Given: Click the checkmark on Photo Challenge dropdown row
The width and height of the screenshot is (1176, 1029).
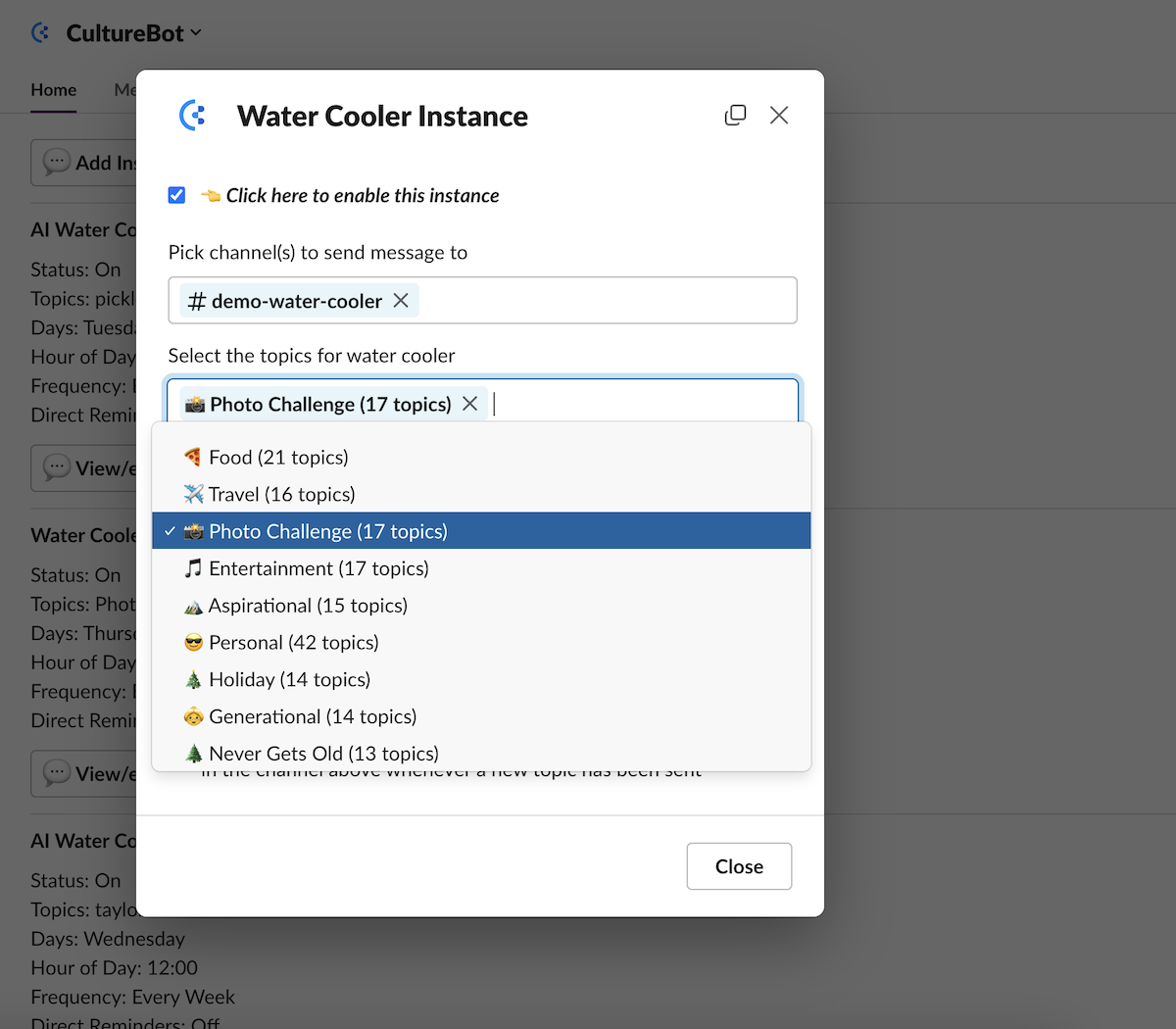Looking at the screenshot, I should tap(170, 531).
